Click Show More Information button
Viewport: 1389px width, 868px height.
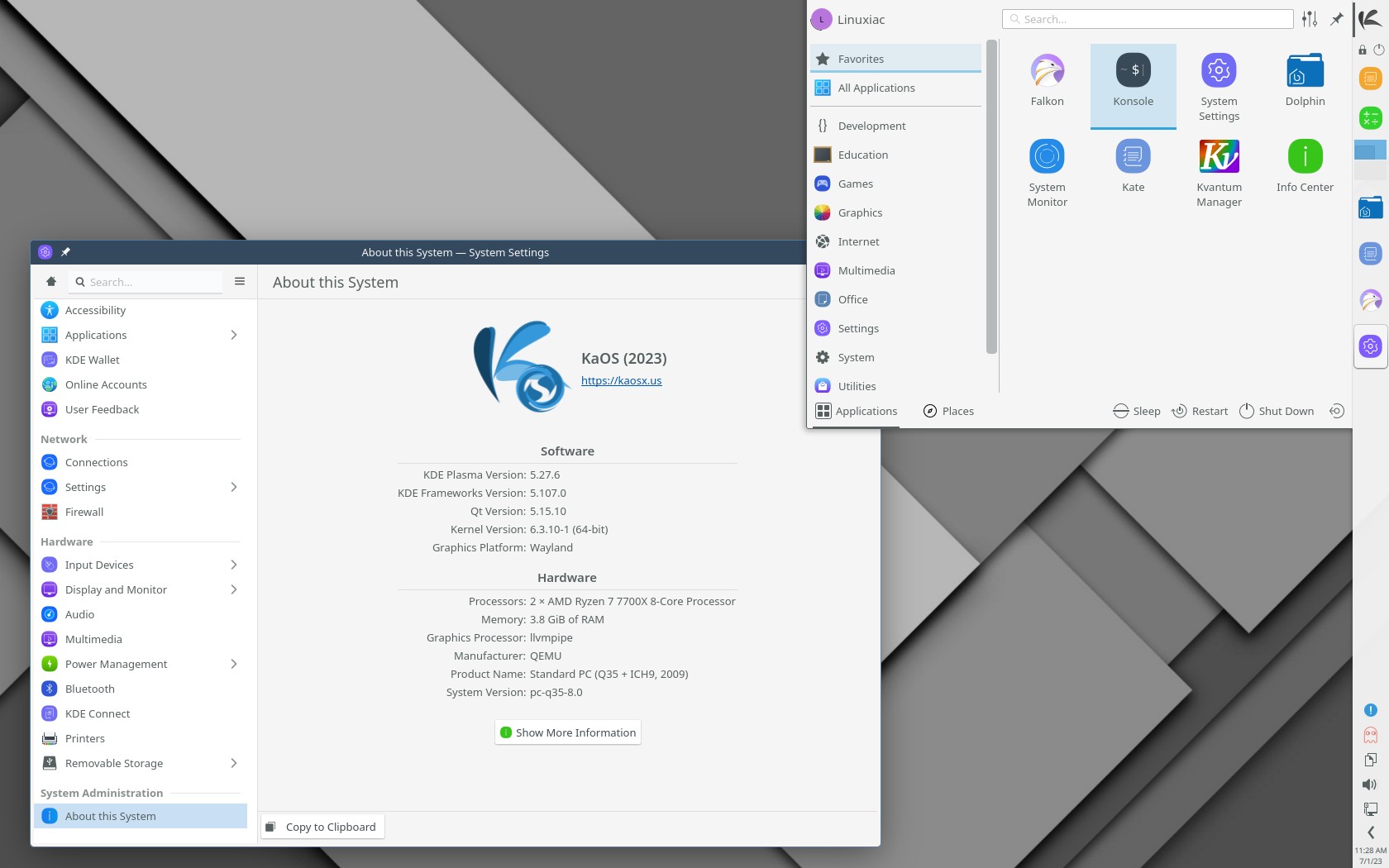pyautogui.click(x=568, y=732)
